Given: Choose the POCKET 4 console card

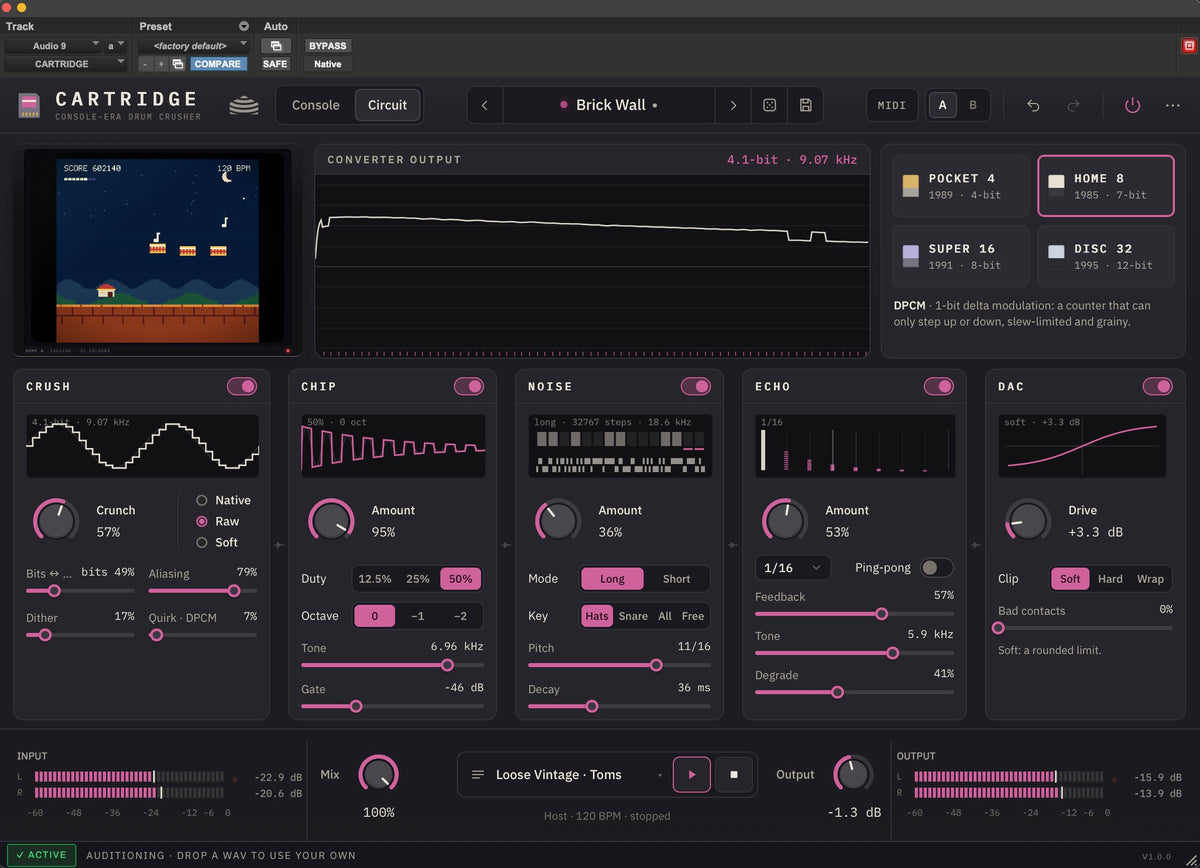Looking at the screenshot, I should tap(961, 186).
